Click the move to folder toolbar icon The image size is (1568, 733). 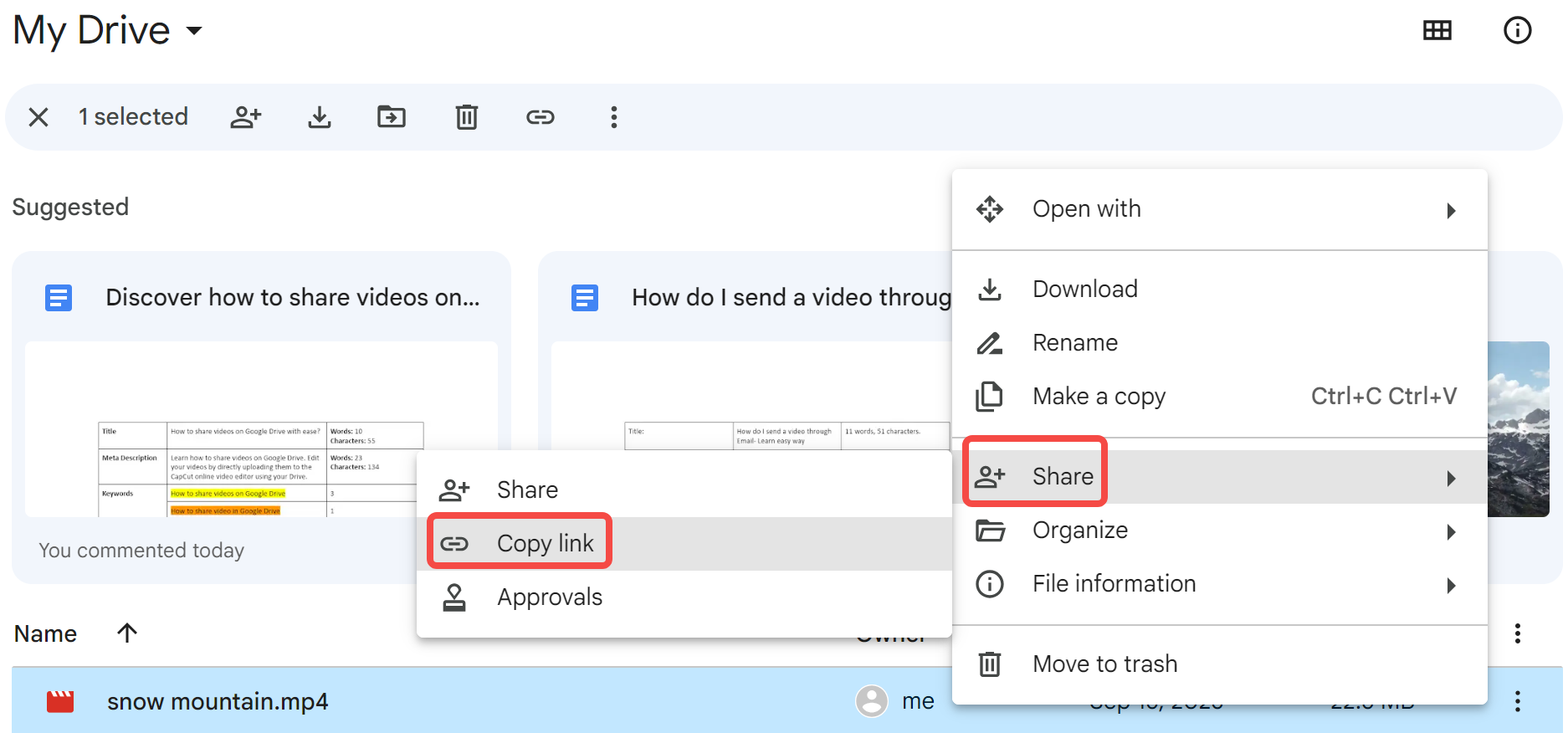(x=392, y=117)
